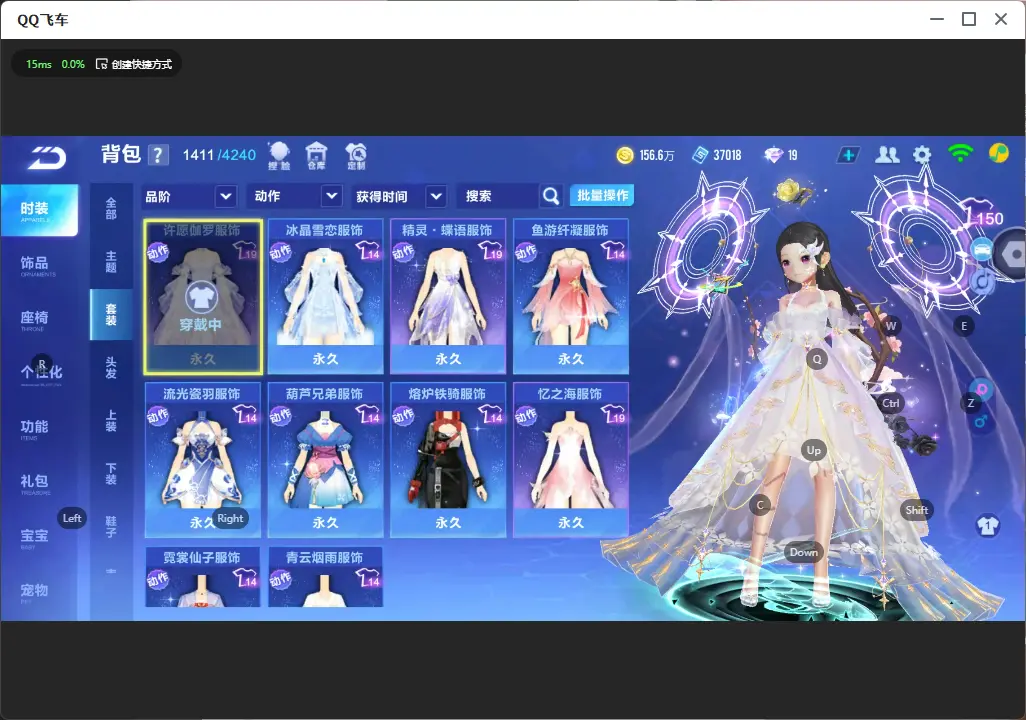Click the purple diamond currency icon
Screen dimensions: 1026x720
(x=773, y=155)
